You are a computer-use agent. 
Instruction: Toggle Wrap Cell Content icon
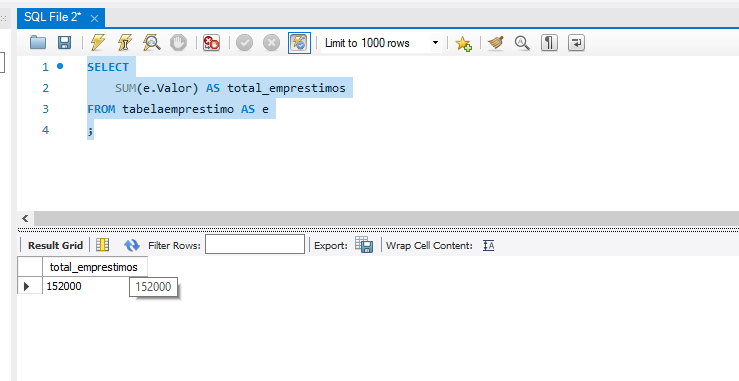[x=489, y=245]
